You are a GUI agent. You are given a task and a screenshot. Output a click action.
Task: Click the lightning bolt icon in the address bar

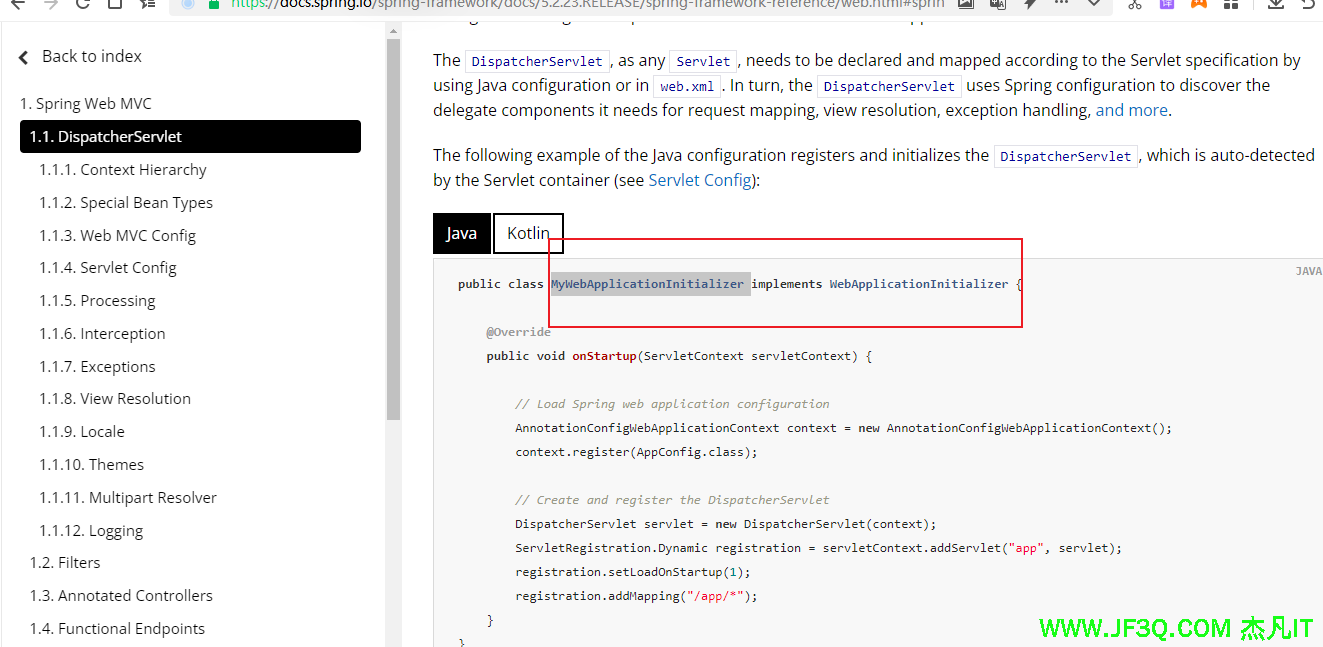pos(1030,4)
